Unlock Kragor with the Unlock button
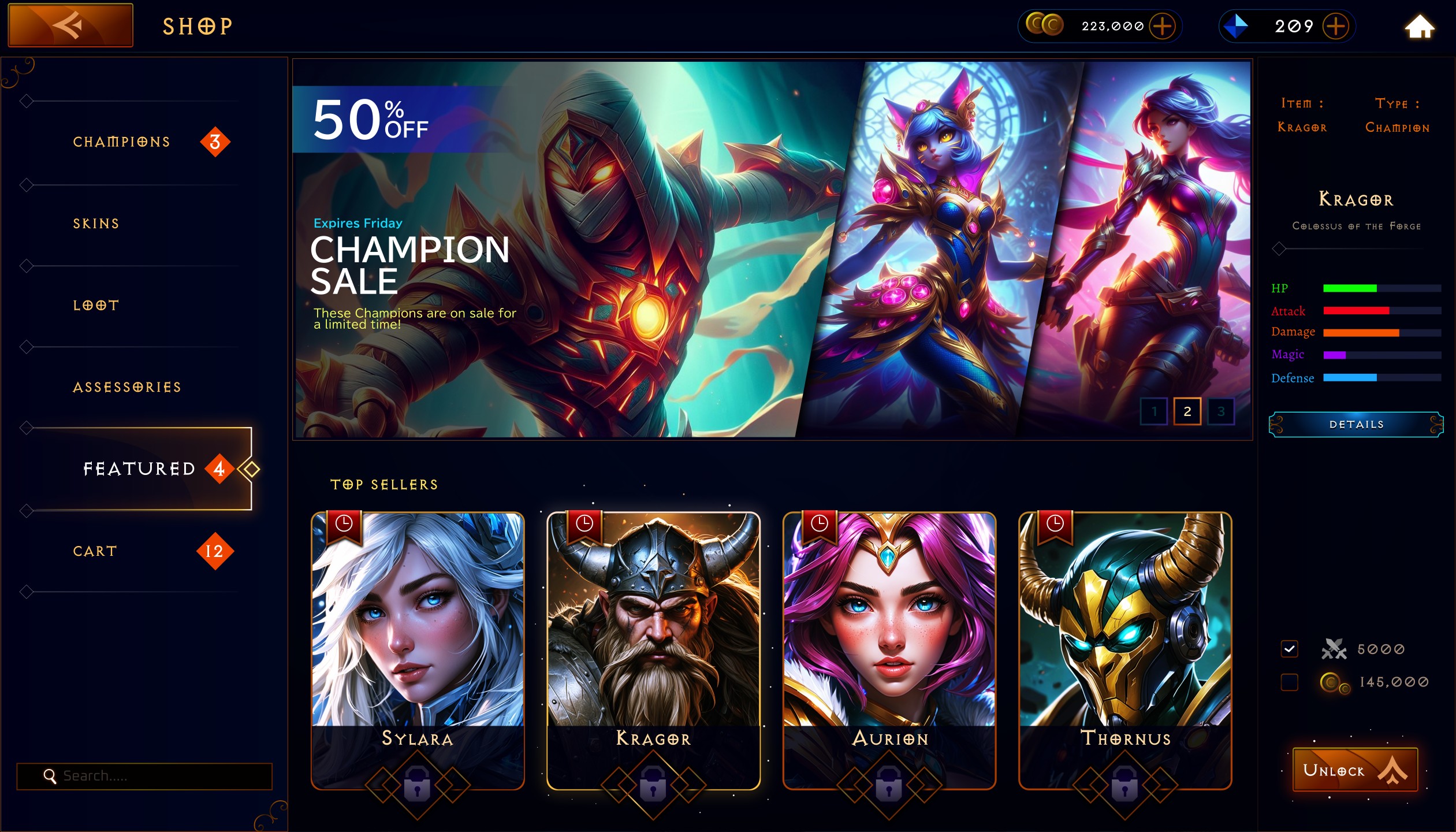The height and width of the screenshot is (832, 1456). 1355,770
